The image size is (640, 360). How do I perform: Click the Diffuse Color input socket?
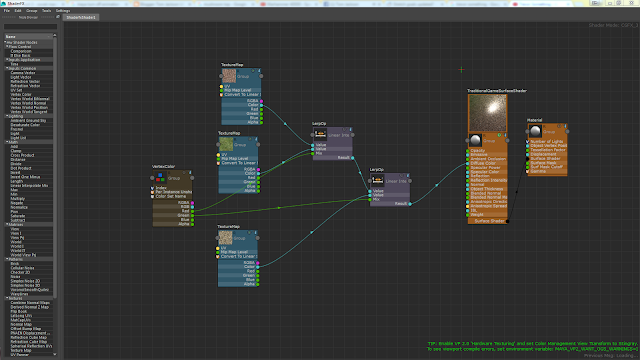point(468,163)
